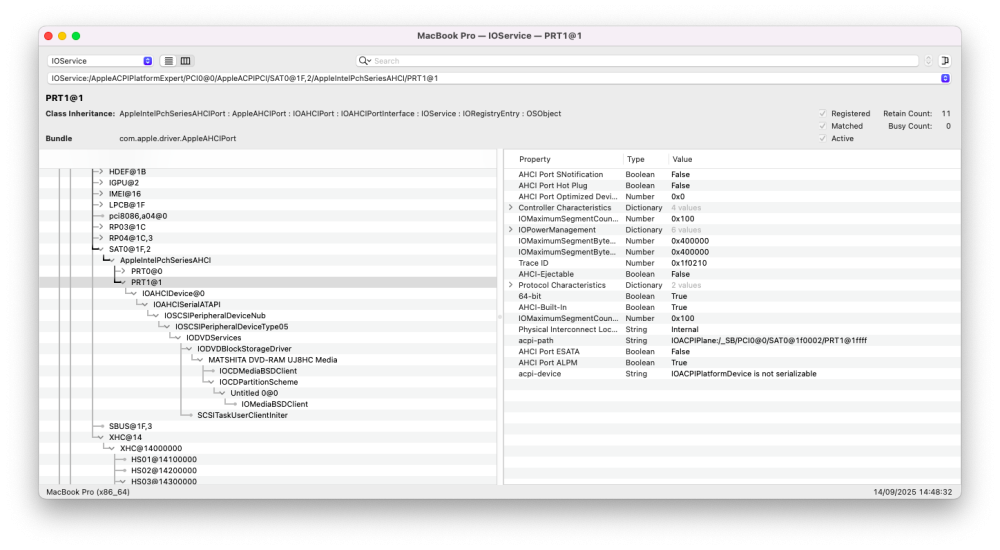Select the IOSCSIPeripheralDeviceNub row
This screenshot has height=550, width=1000.
(x=268, y=316)
